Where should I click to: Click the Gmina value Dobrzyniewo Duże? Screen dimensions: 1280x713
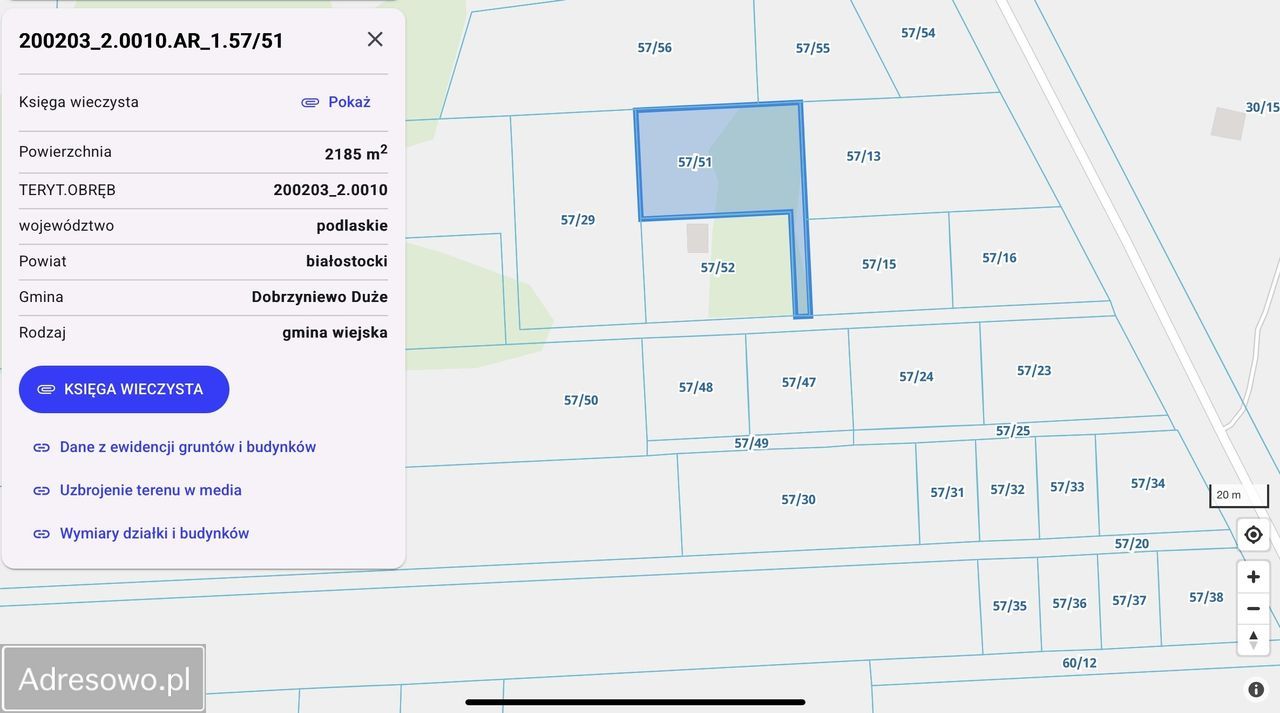(x=320, y=297)
